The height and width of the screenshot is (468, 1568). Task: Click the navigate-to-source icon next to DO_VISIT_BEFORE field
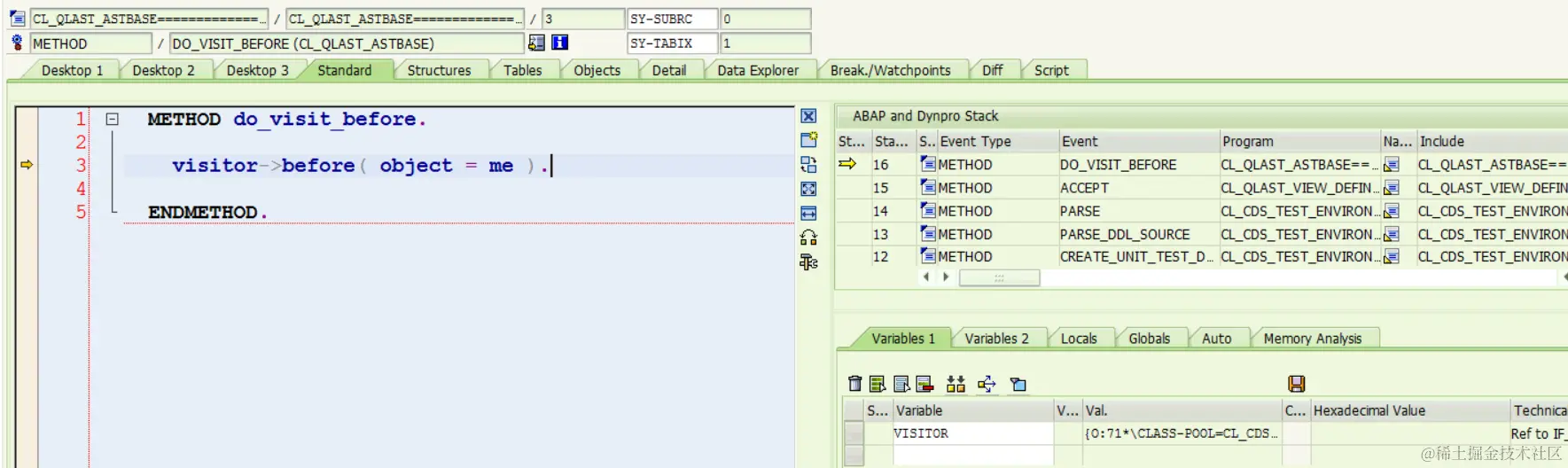click(x=536, y=43)
